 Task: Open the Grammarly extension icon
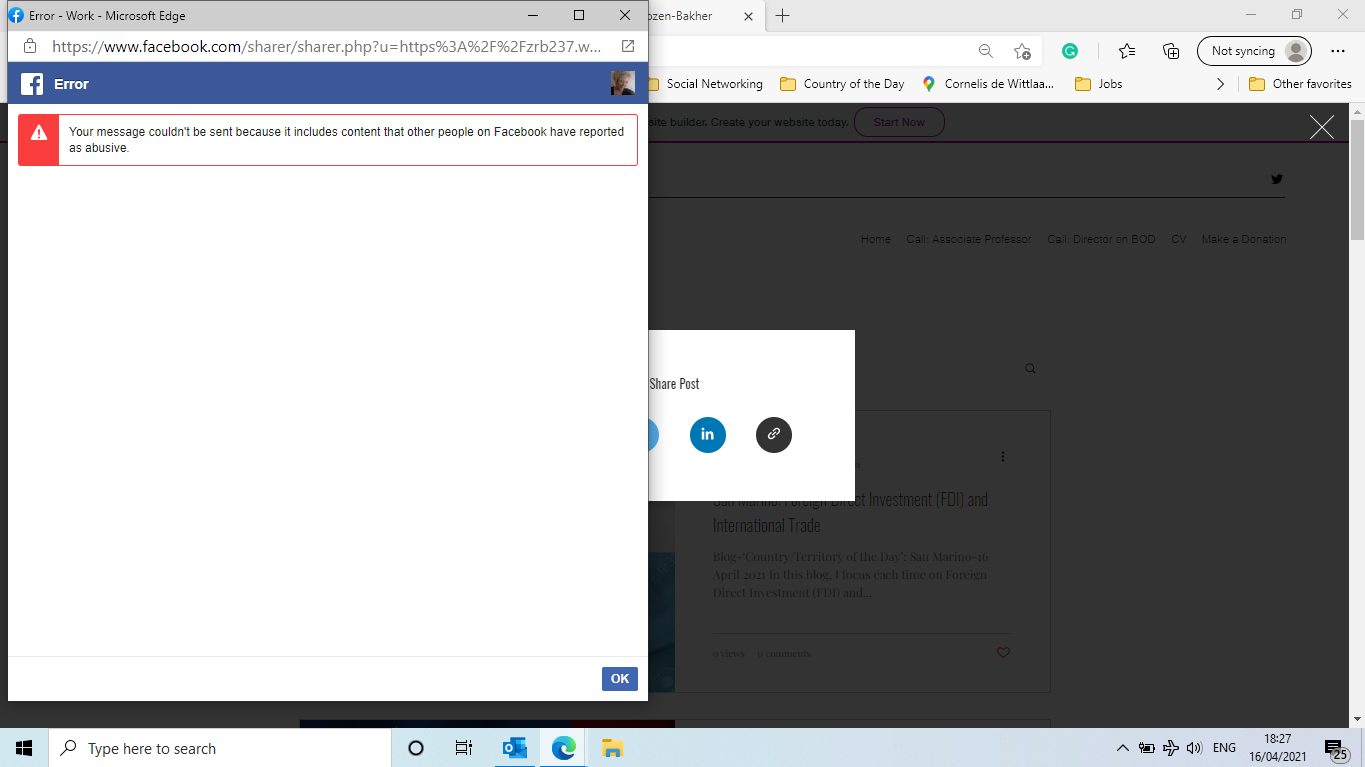[1070, 51]
